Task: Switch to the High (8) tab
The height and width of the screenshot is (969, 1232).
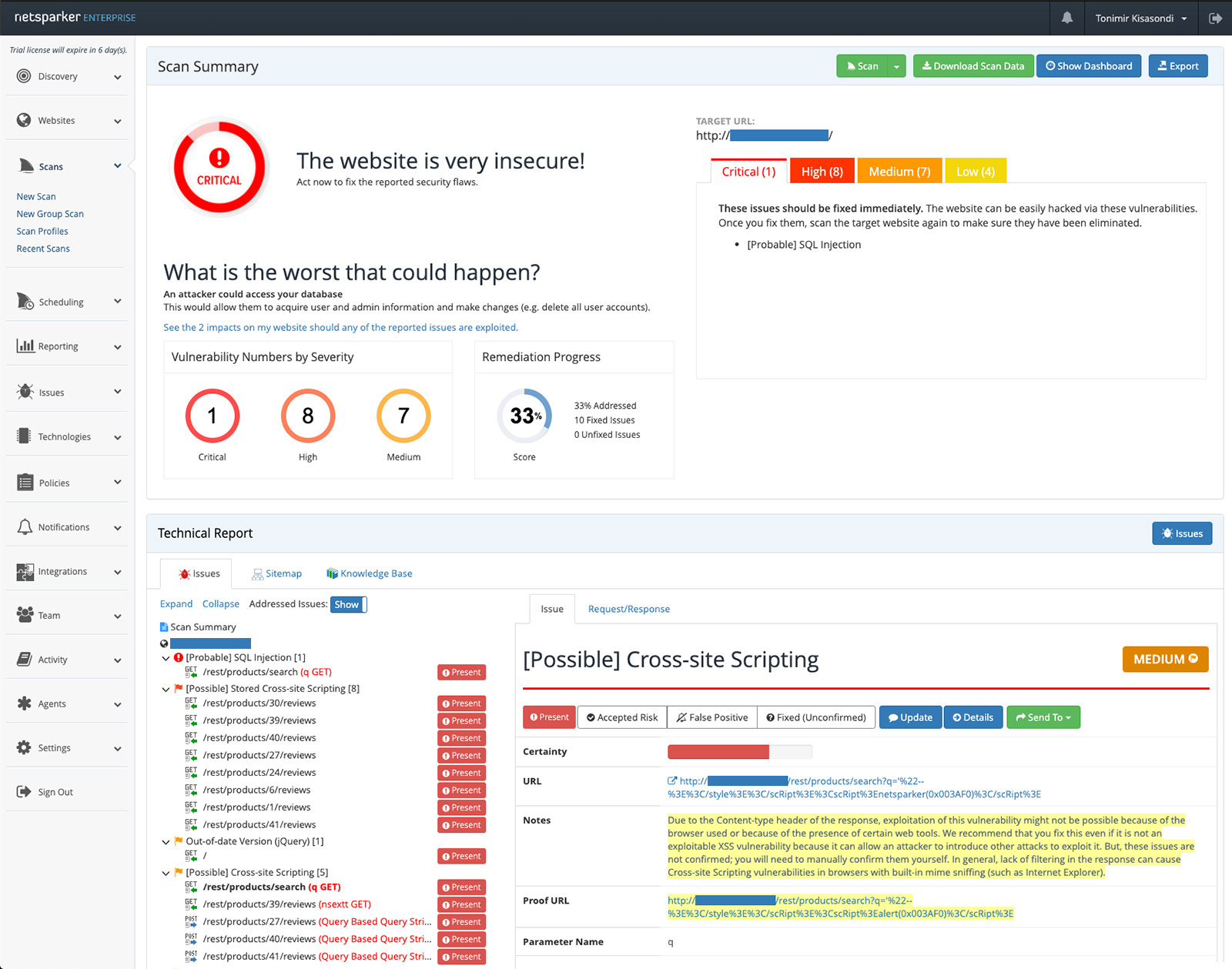Action: (822, 172)
